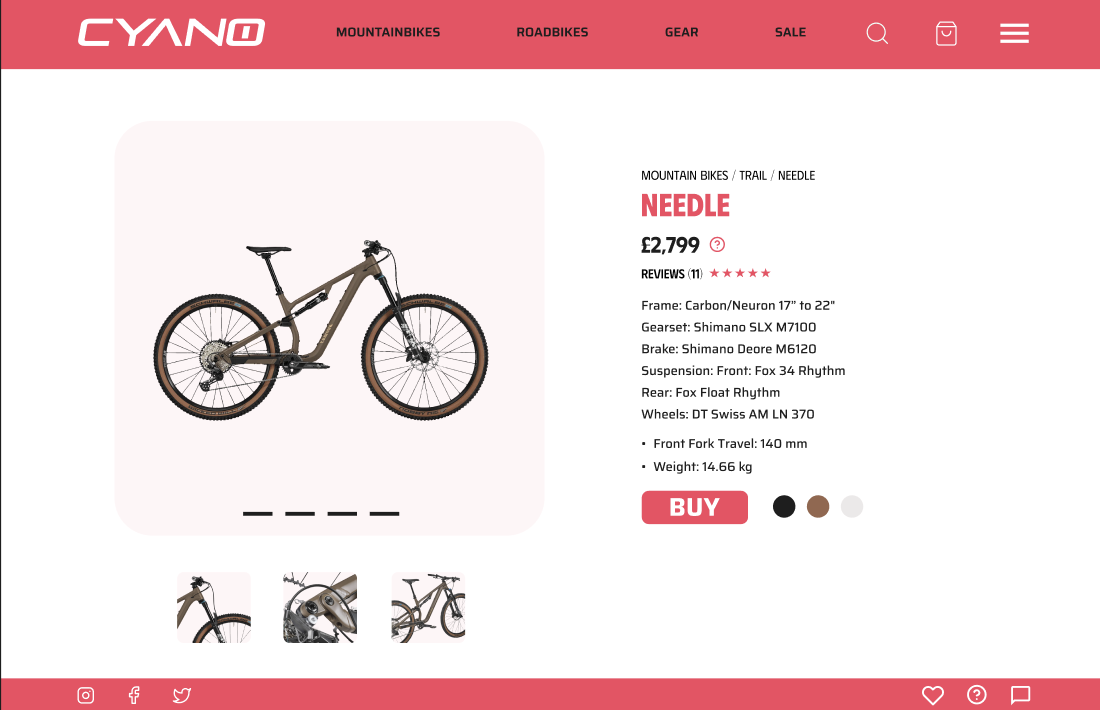
Task: Add to wishlist with heart icon
Action: pos(932,695)
